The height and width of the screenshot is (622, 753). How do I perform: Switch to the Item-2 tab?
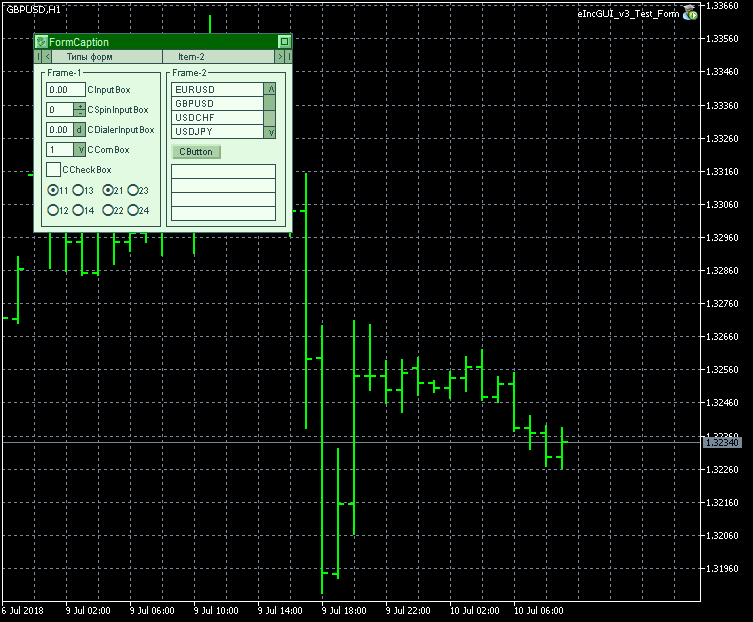click(x=219, y=57)
